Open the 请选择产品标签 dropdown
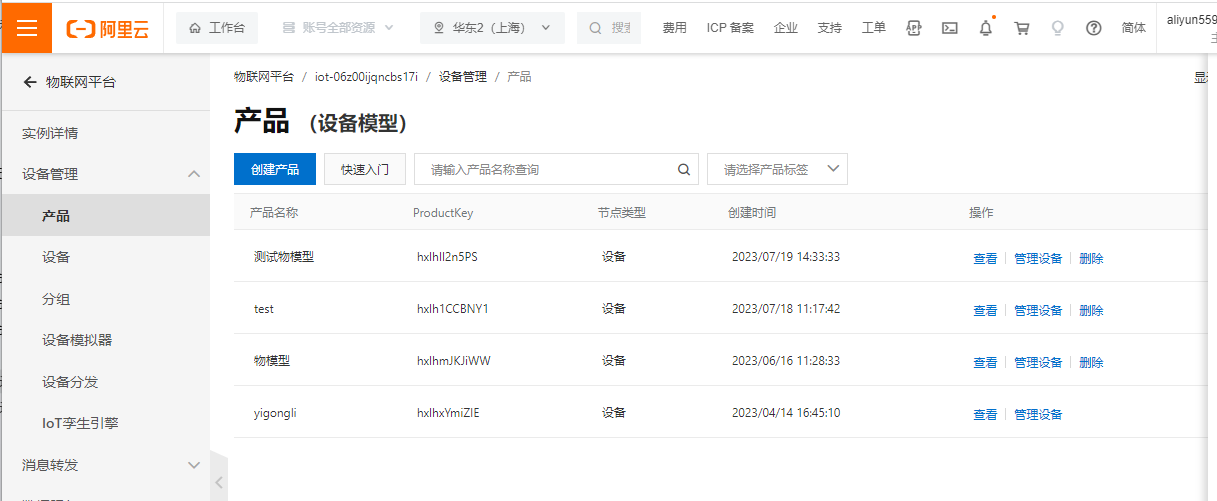Image resolution: width=1217 pixels, height=501 pixels. 777,170
